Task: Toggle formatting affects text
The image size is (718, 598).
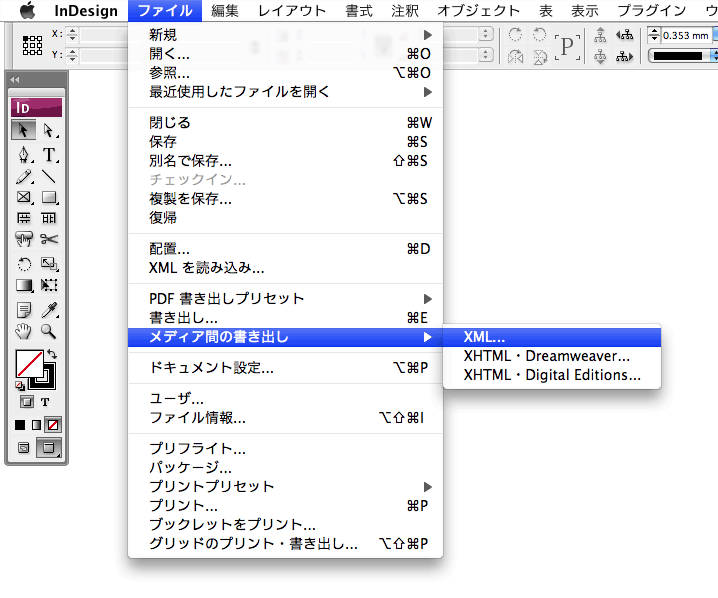Action: [45, 402]
